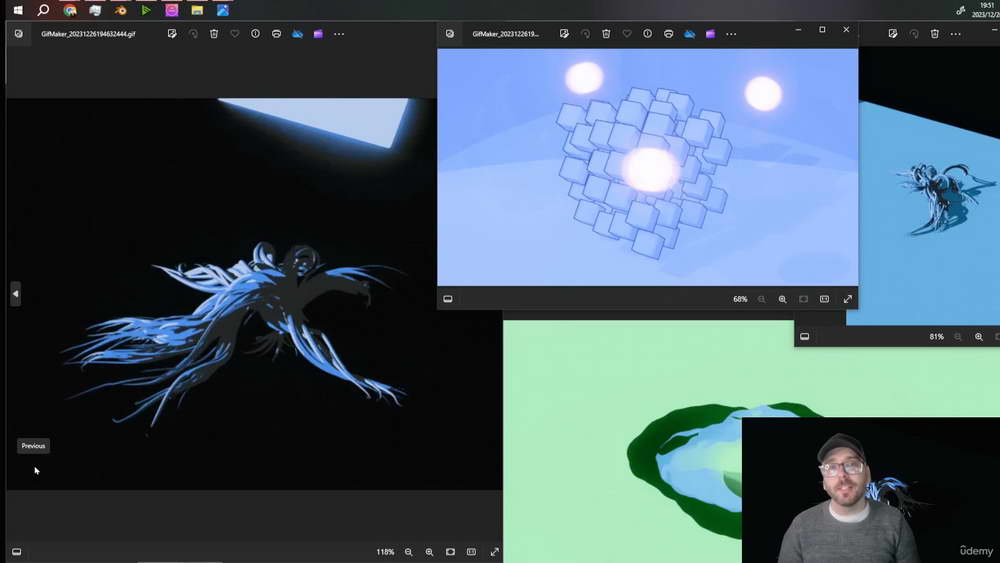Click the GifMaker_20231226194632444.gif file name
Screen dimensions: 1000x563
tap(88, 34)
